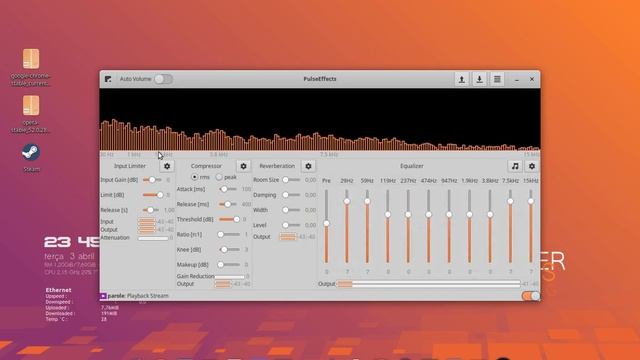The image size is (640, 360).
Task: Adjust the Reverberation Level slider
Action: tap(292, 225)
